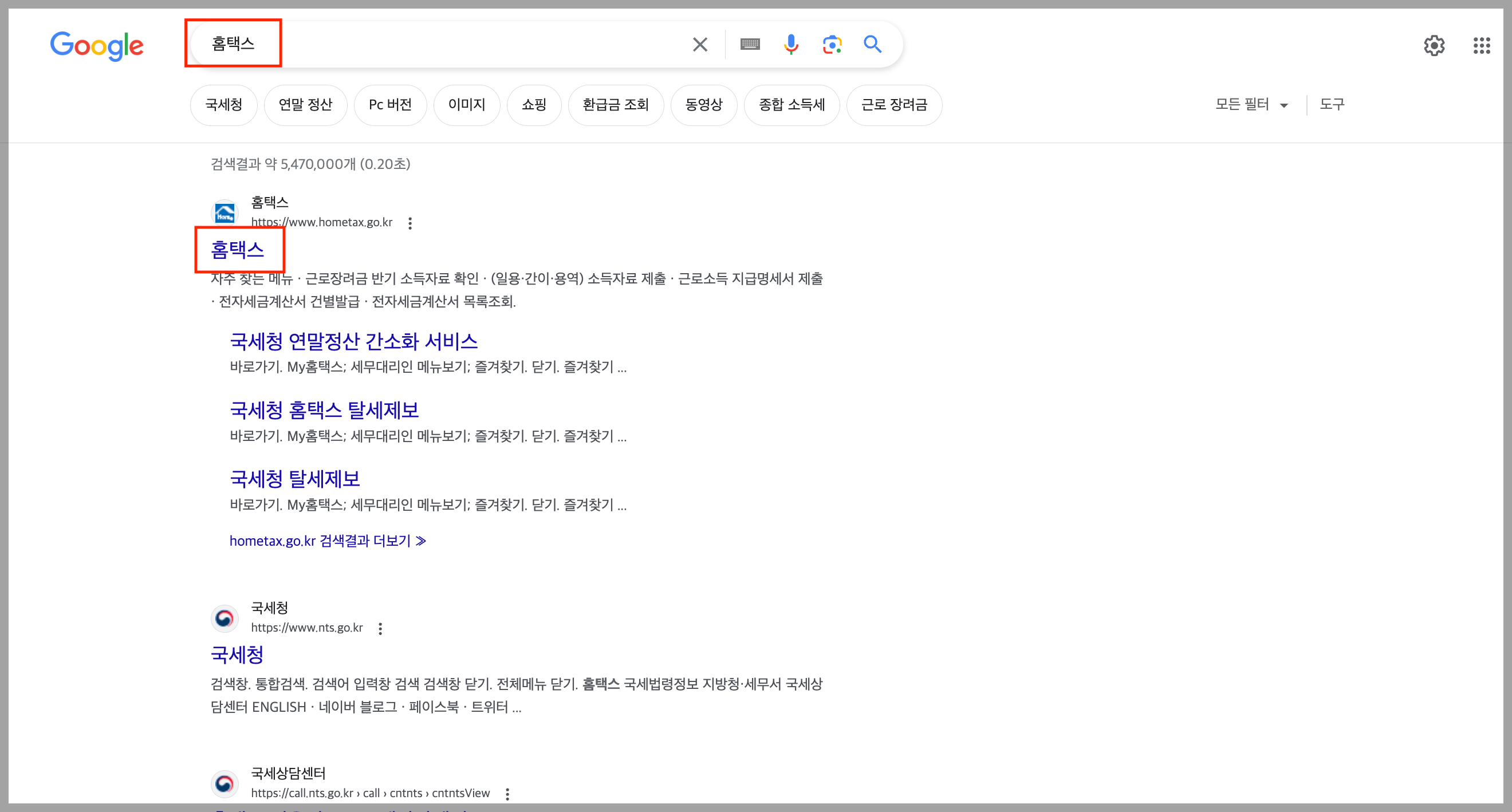
Task: Open the 홈택스 search result link
Action: 238,250
